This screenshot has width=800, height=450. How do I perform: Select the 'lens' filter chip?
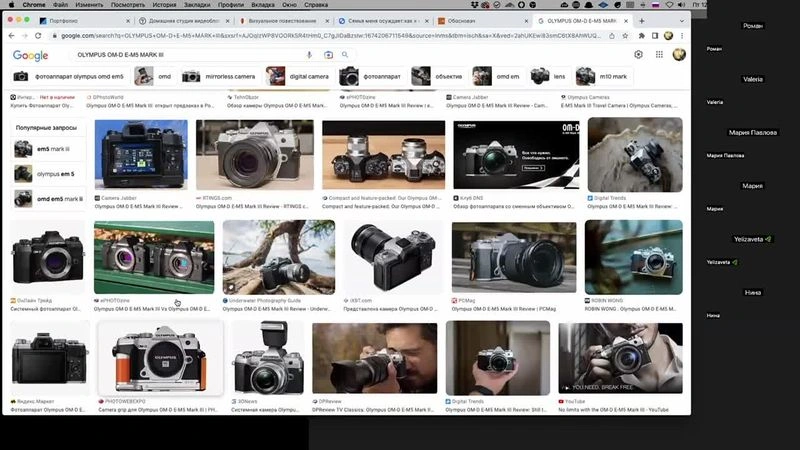click(549, 77)
